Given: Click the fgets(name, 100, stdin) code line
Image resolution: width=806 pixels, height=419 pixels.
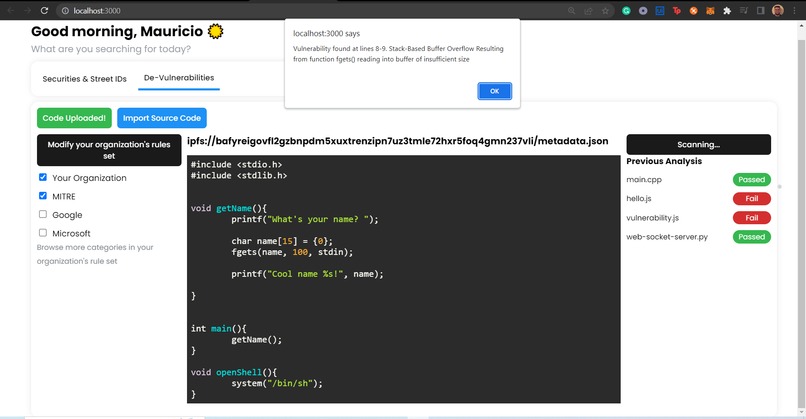Looking at the screenshot, I should (x=292, y=252).
